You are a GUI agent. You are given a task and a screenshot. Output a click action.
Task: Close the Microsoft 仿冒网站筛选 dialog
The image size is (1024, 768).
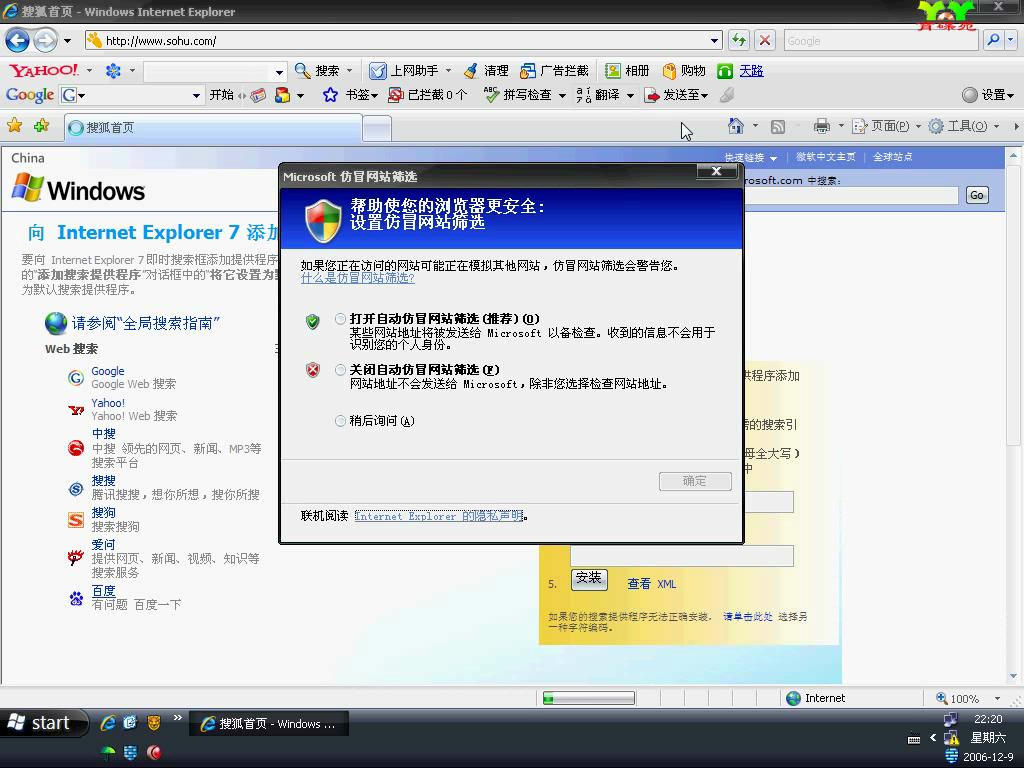coord(716,171)
